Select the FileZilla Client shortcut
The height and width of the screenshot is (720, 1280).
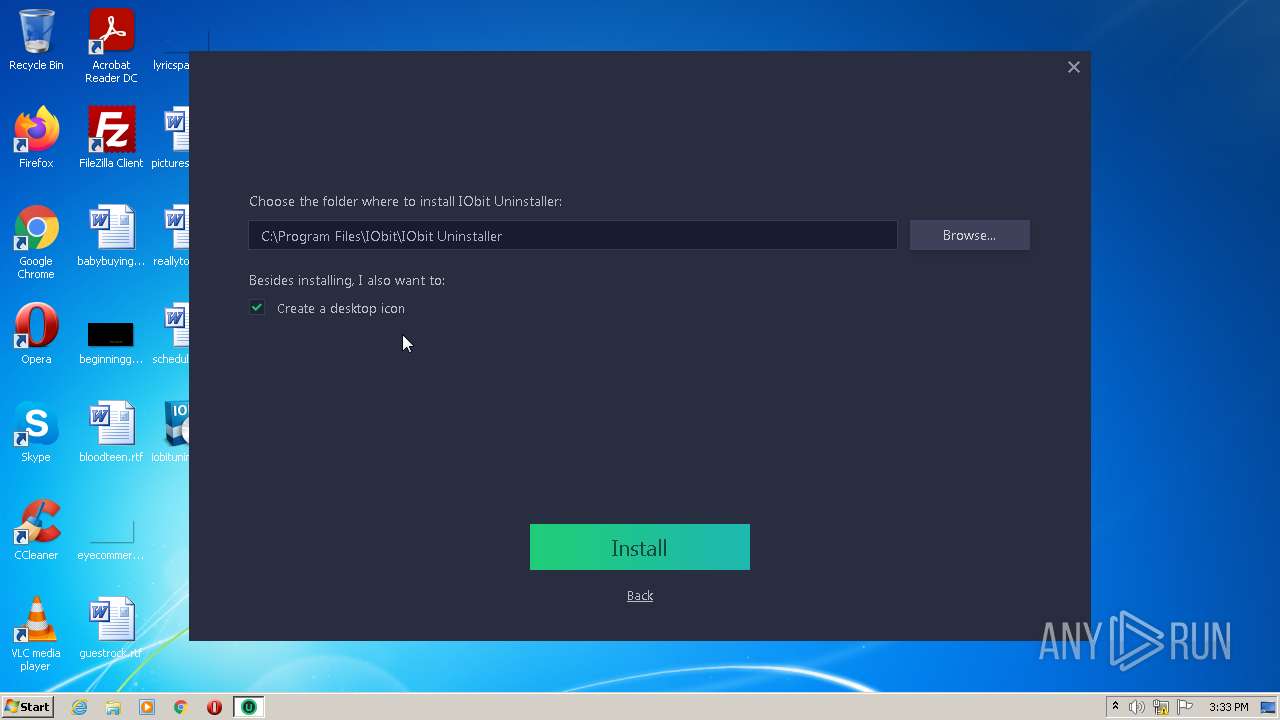pos(111,138)
